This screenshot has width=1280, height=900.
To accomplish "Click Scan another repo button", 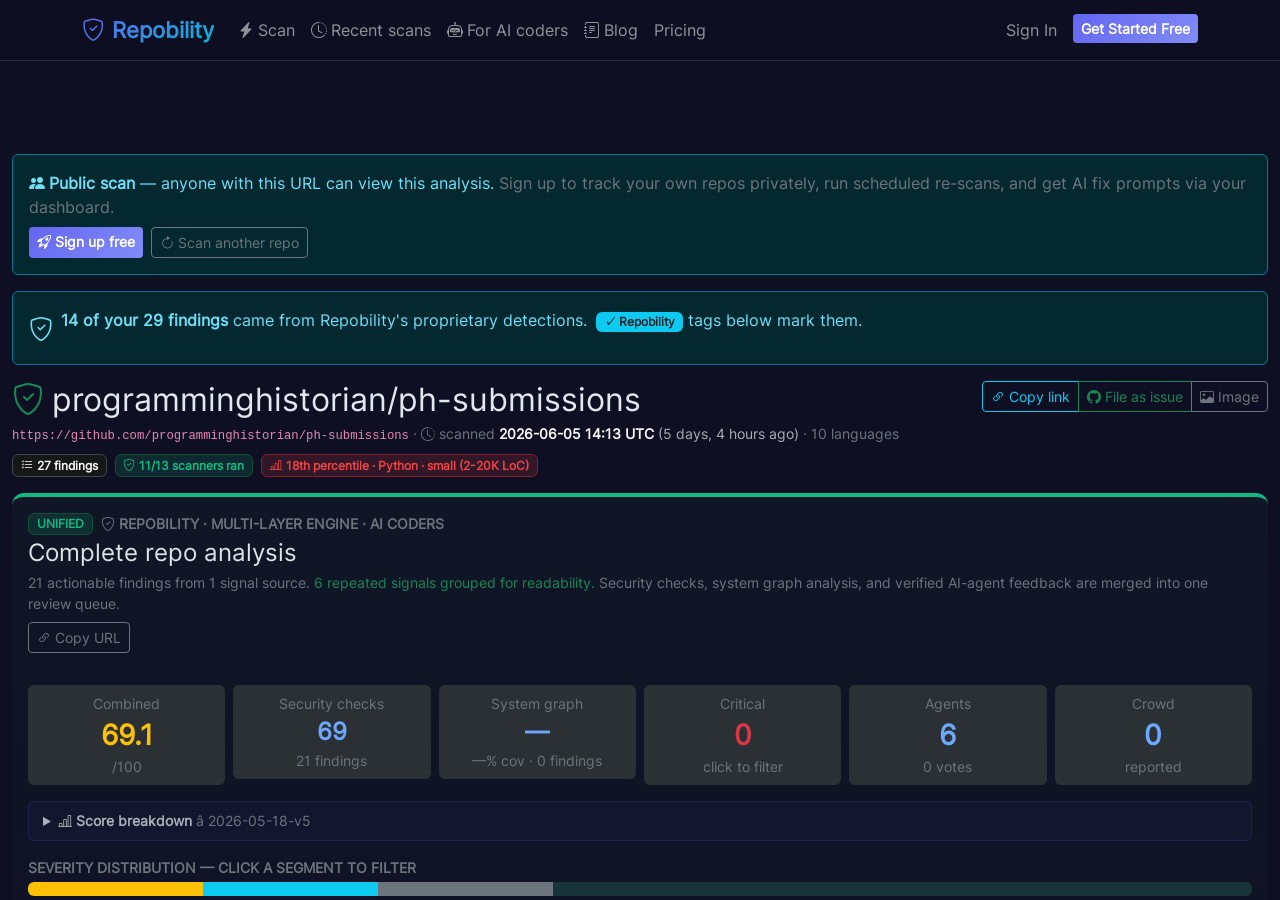I will [229, 242].
